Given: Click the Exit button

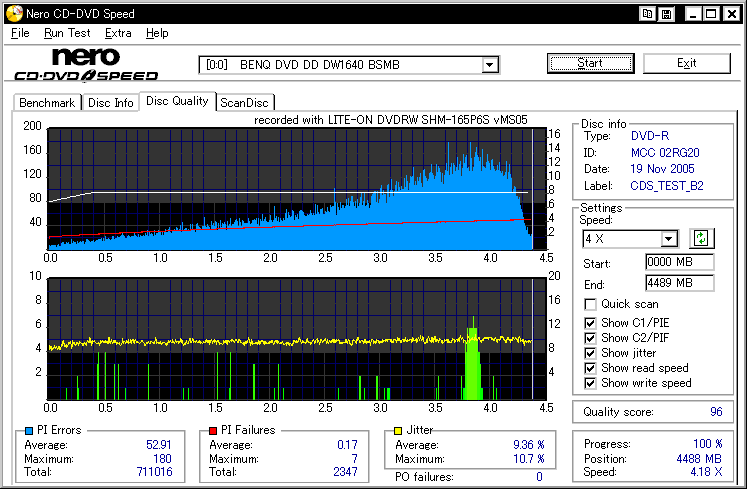Looking at the screenshot, I should click(686, 64).
